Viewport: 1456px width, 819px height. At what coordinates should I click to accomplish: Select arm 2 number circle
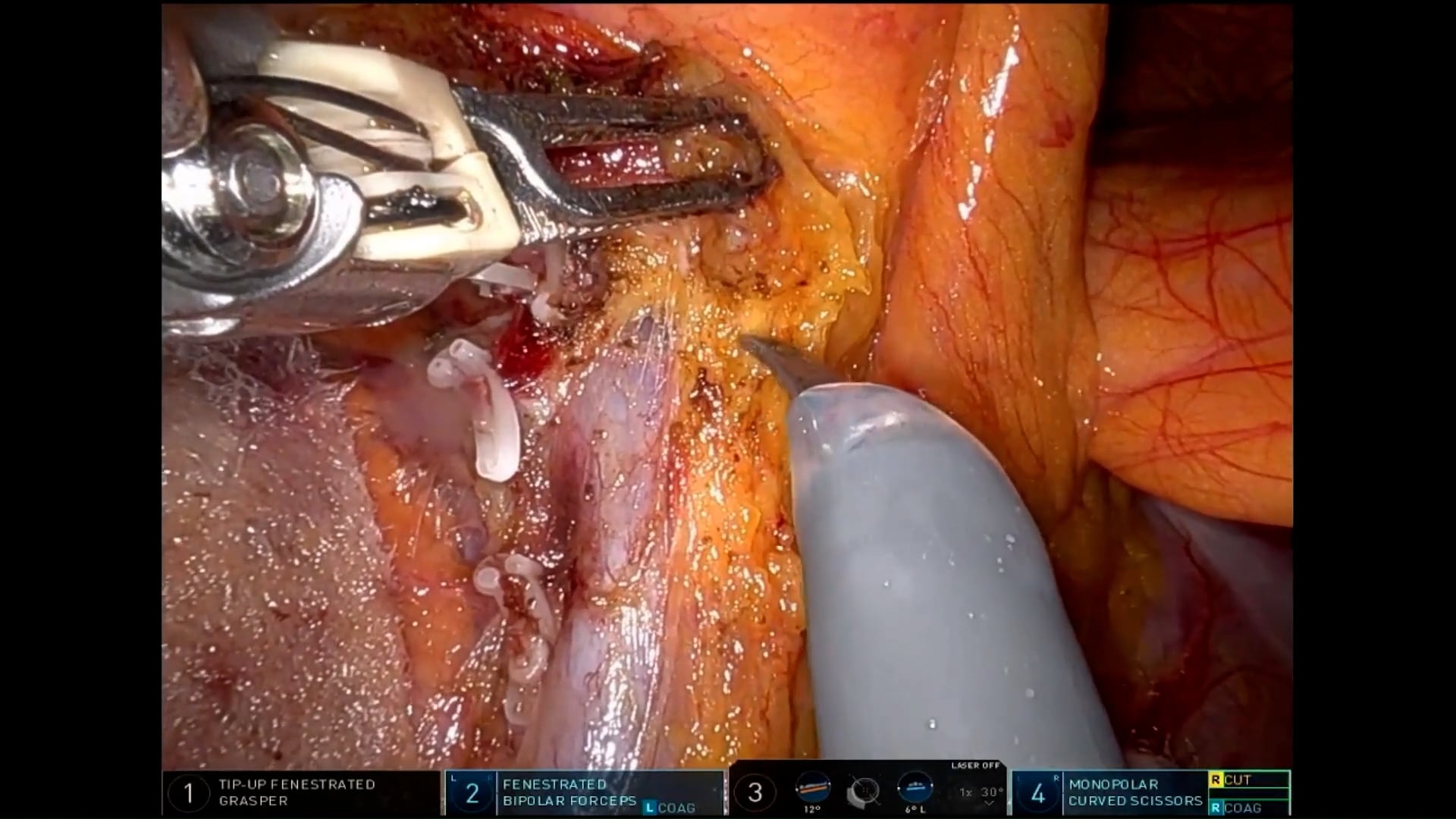472,793
